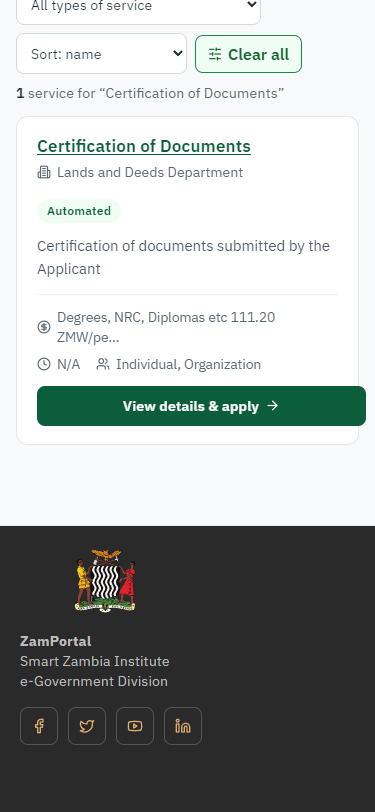Click View details & apply button

(x=201, y=406)
